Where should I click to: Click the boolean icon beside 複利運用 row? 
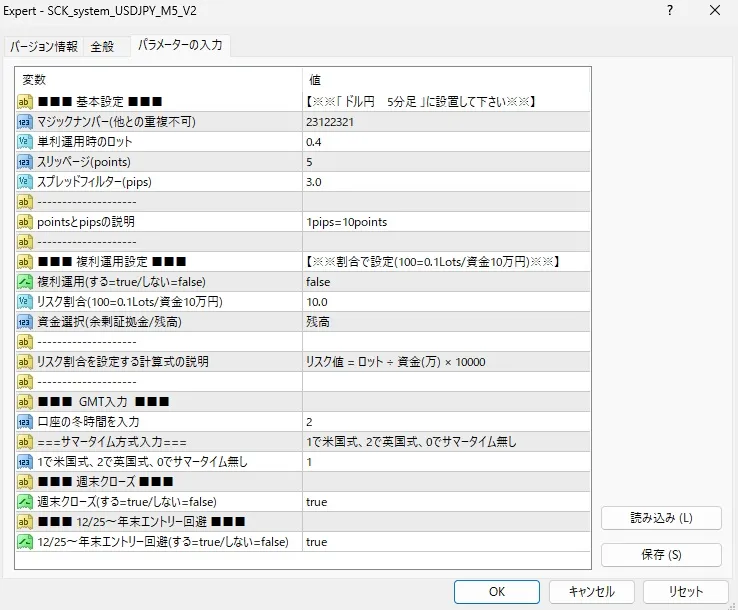click(x=26, y=282)
